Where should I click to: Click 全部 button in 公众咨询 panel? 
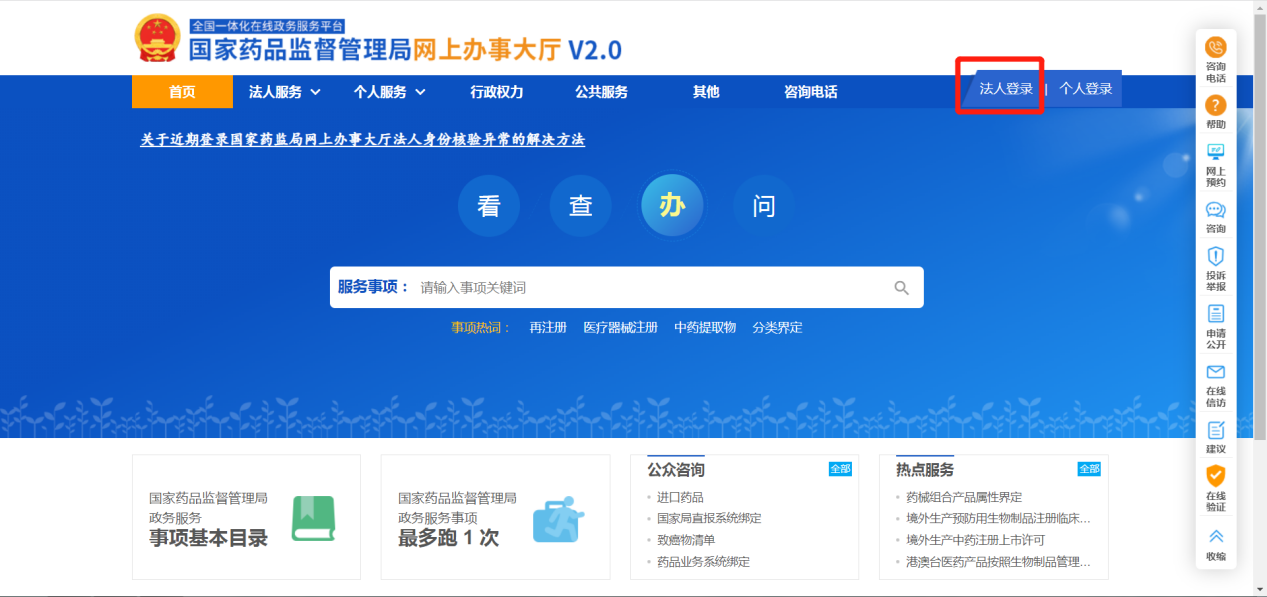pyautogui.click(x=840, y=469)
